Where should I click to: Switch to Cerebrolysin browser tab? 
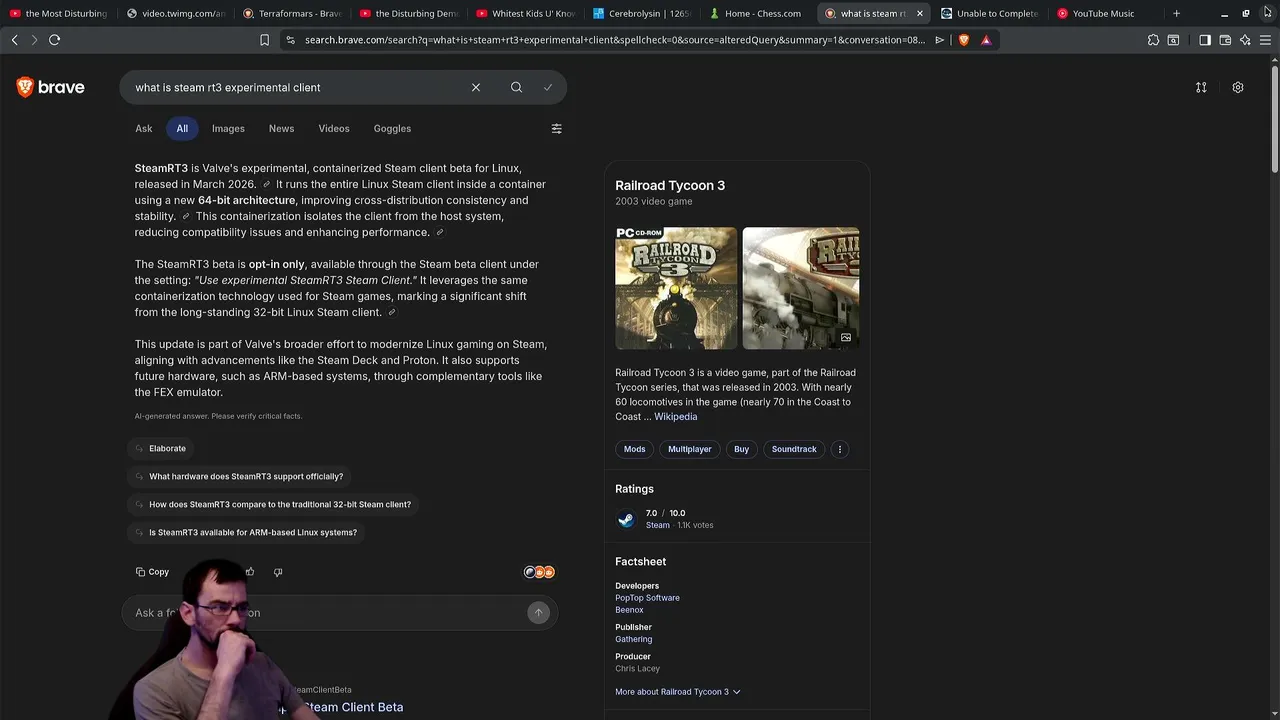pyautogui.click(x=640, y=13)
